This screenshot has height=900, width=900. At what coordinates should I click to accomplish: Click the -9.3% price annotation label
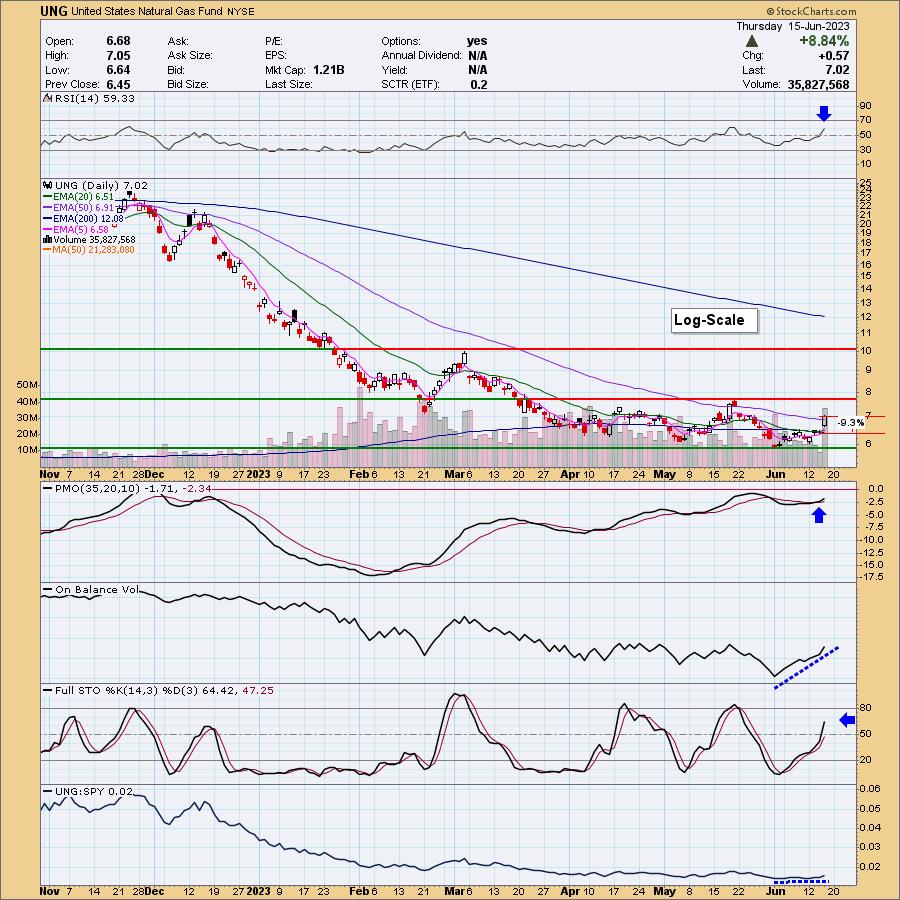[x=850, y=423]
